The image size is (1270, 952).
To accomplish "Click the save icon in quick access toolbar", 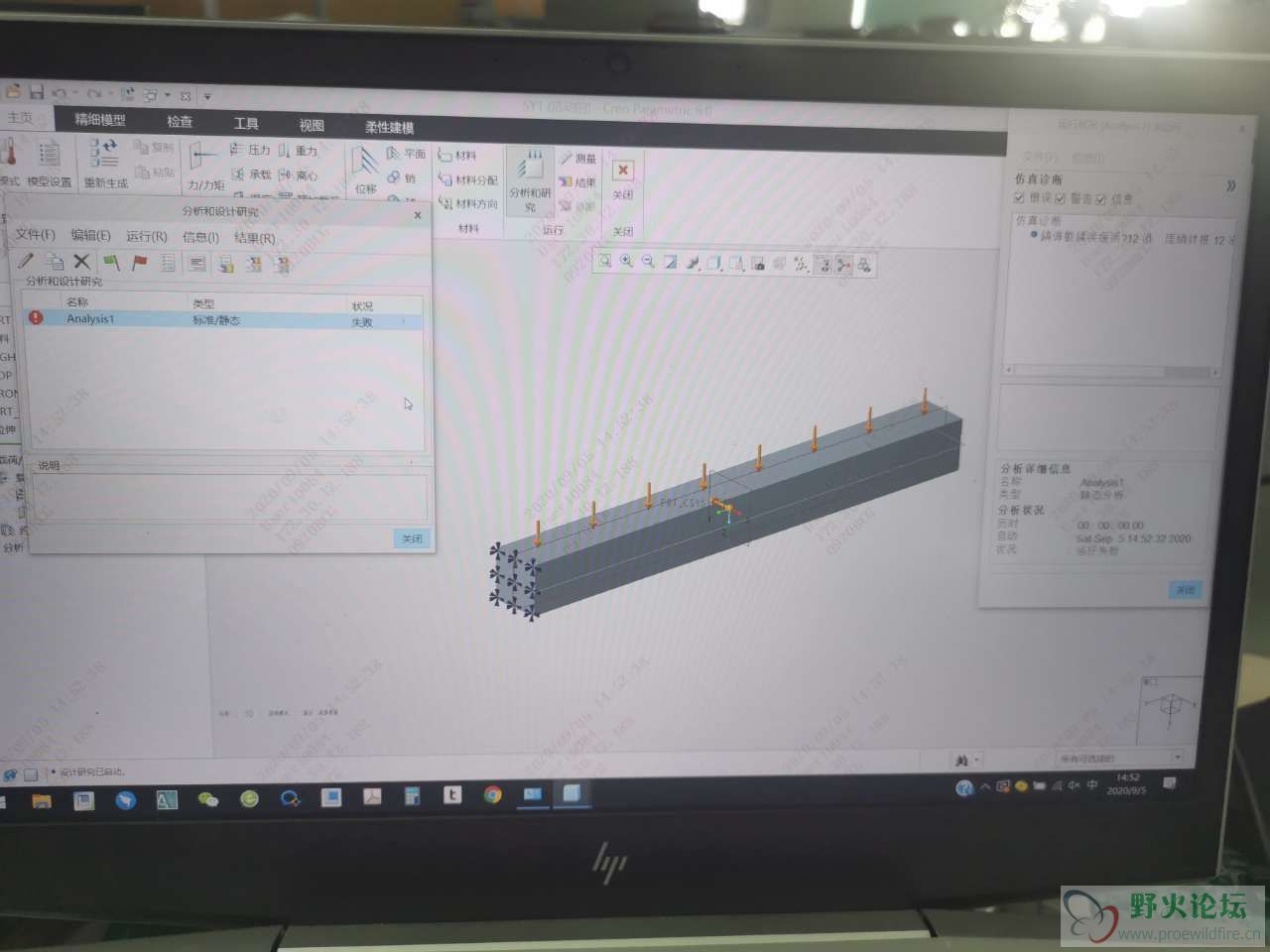I will (x=37, y=92).
